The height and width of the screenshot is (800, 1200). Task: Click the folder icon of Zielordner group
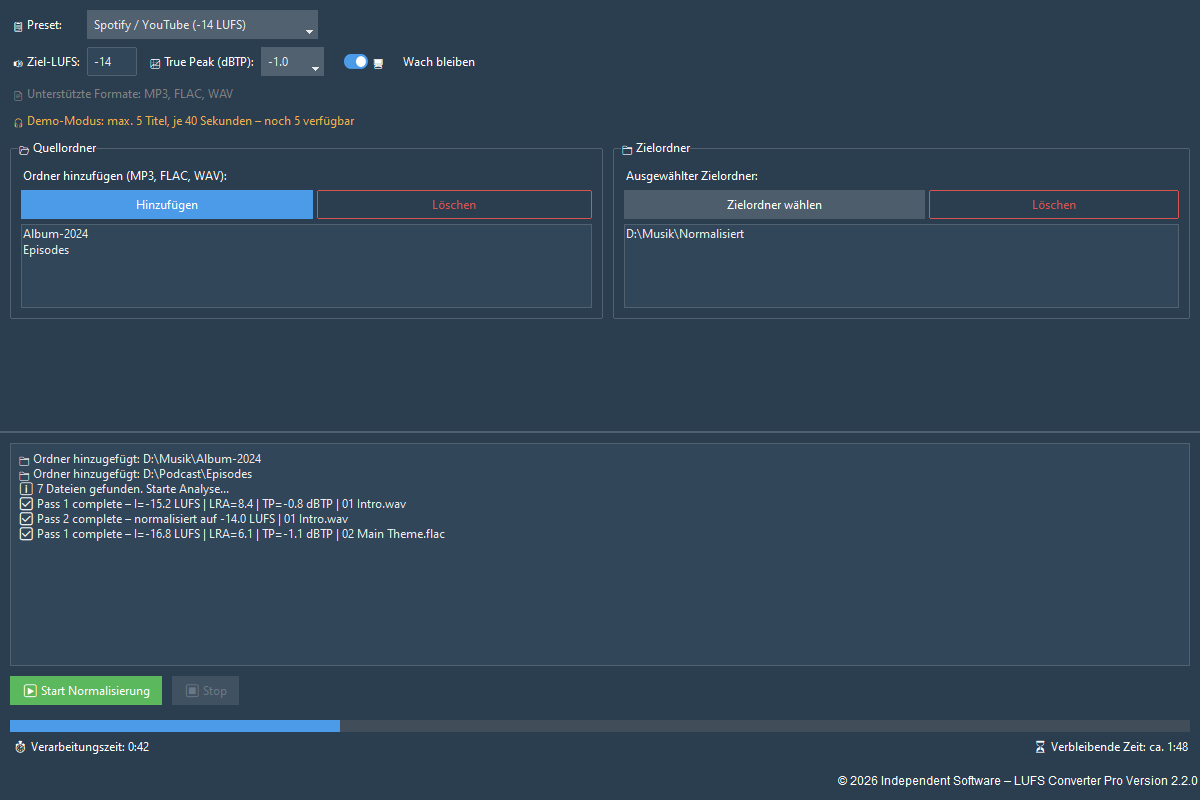tap(627, 149)
